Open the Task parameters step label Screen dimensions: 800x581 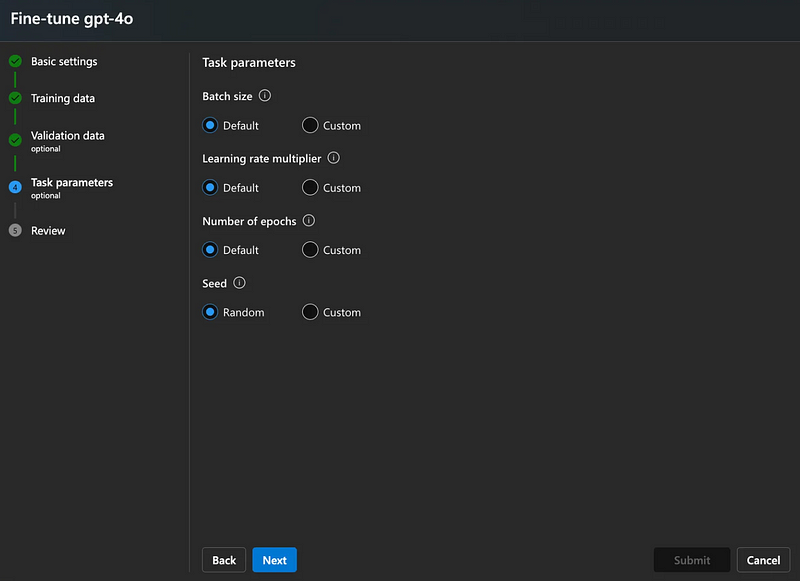tap(72, 188)
